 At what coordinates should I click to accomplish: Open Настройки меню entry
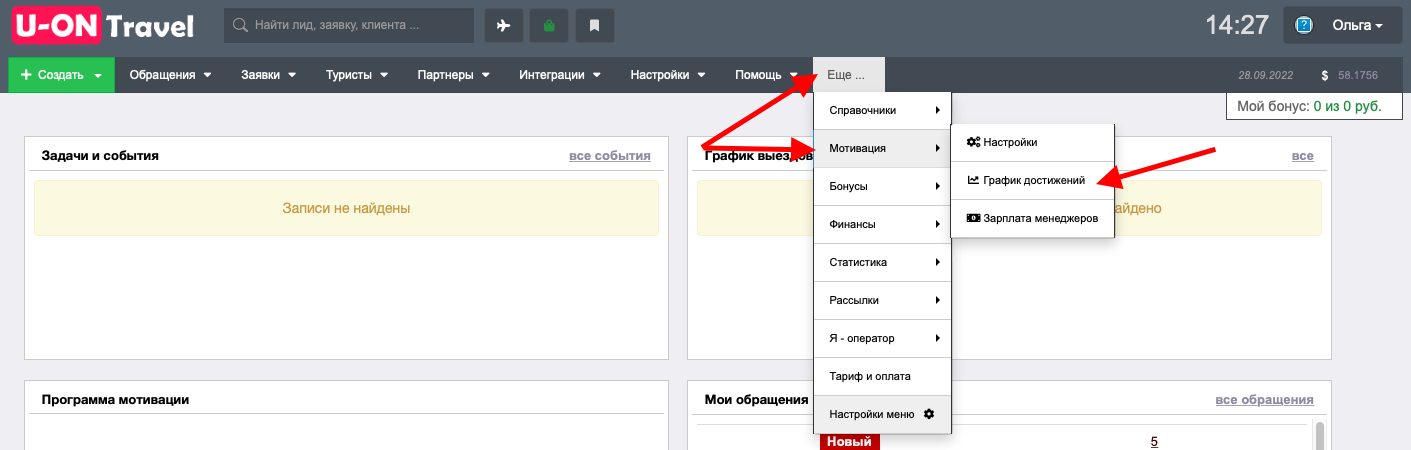pos(882,414)
